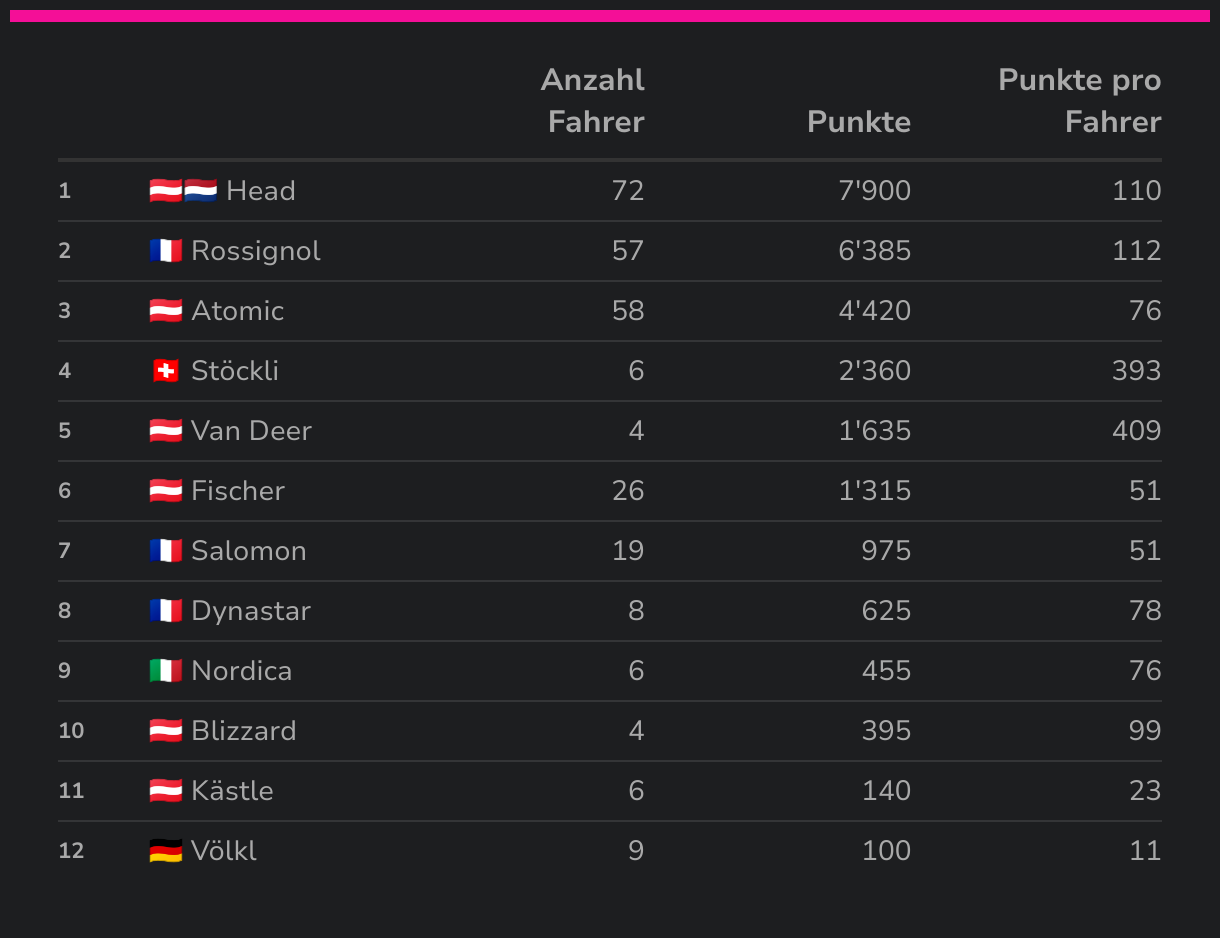Click the Salomon brand name

tap(249, 551)
